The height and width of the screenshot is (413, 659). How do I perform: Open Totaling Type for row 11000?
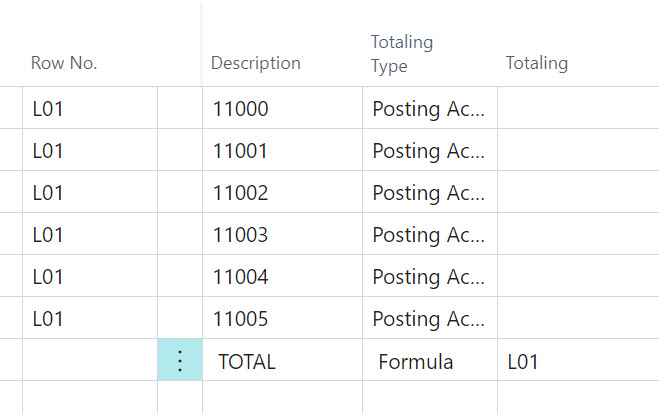(429, 109)
